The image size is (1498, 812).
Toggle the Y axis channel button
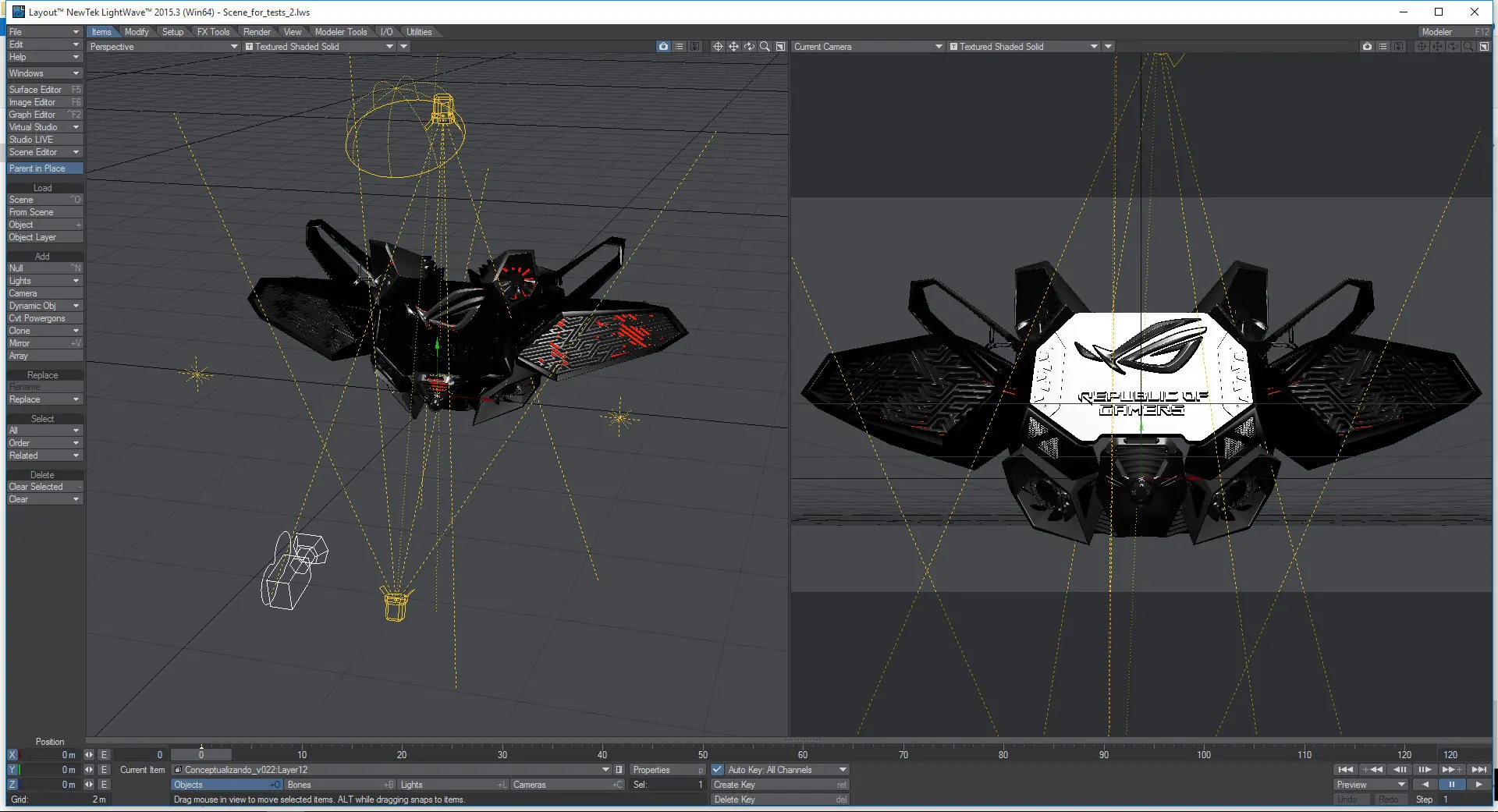click(x=12, y=770)
